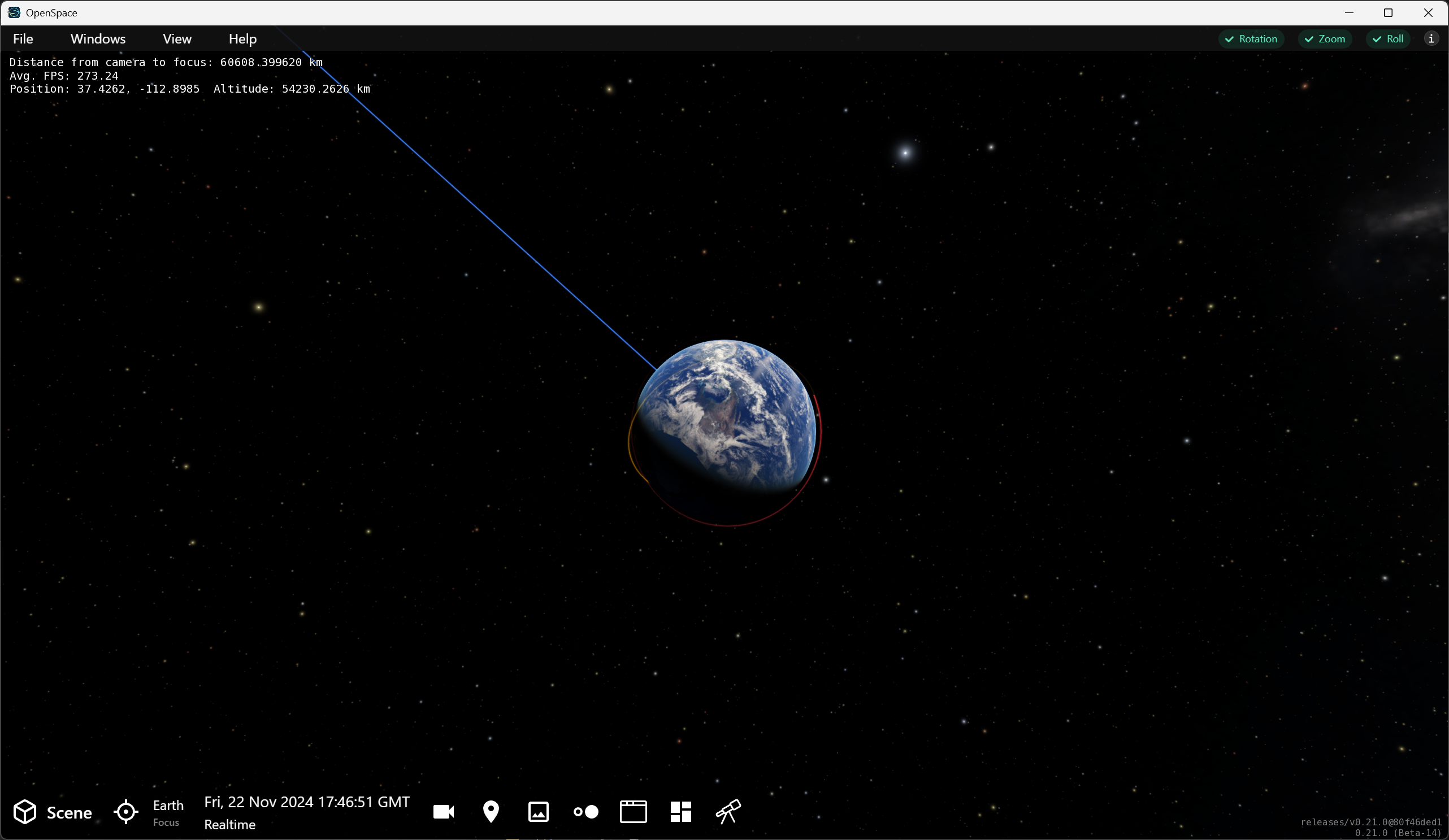
Task: Open the date and time panel
Action: (x=306, y=812)
